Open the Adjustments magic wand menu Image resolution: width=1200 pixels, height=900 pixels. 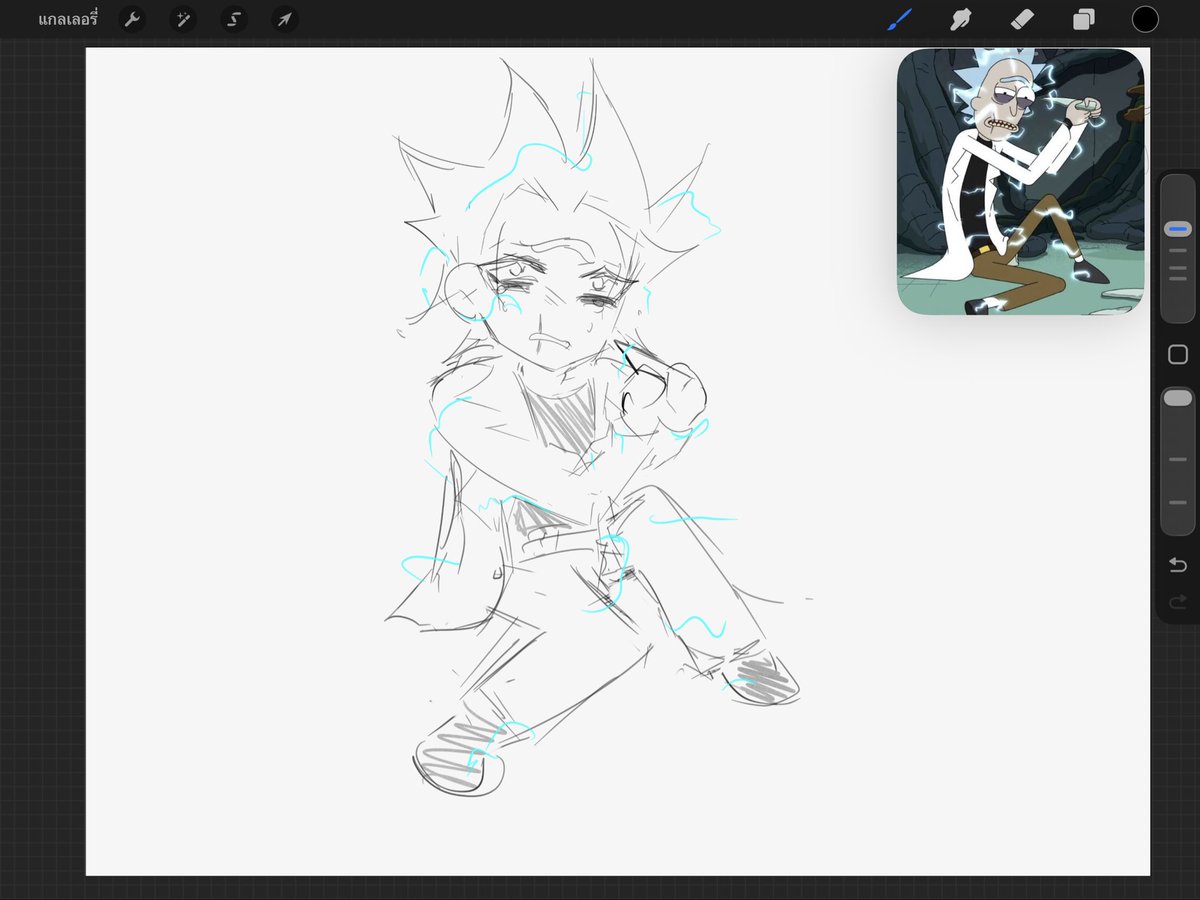point(183,19)
